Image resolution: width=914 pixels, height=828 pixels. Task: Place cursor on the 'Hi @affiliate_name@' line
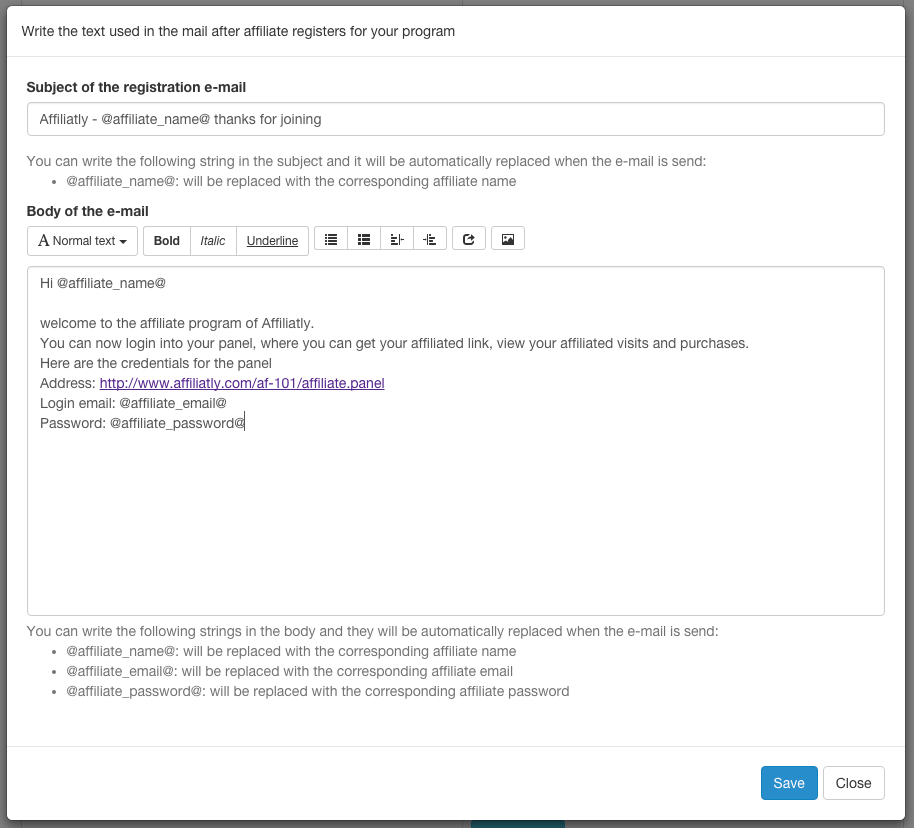(103, 283)
